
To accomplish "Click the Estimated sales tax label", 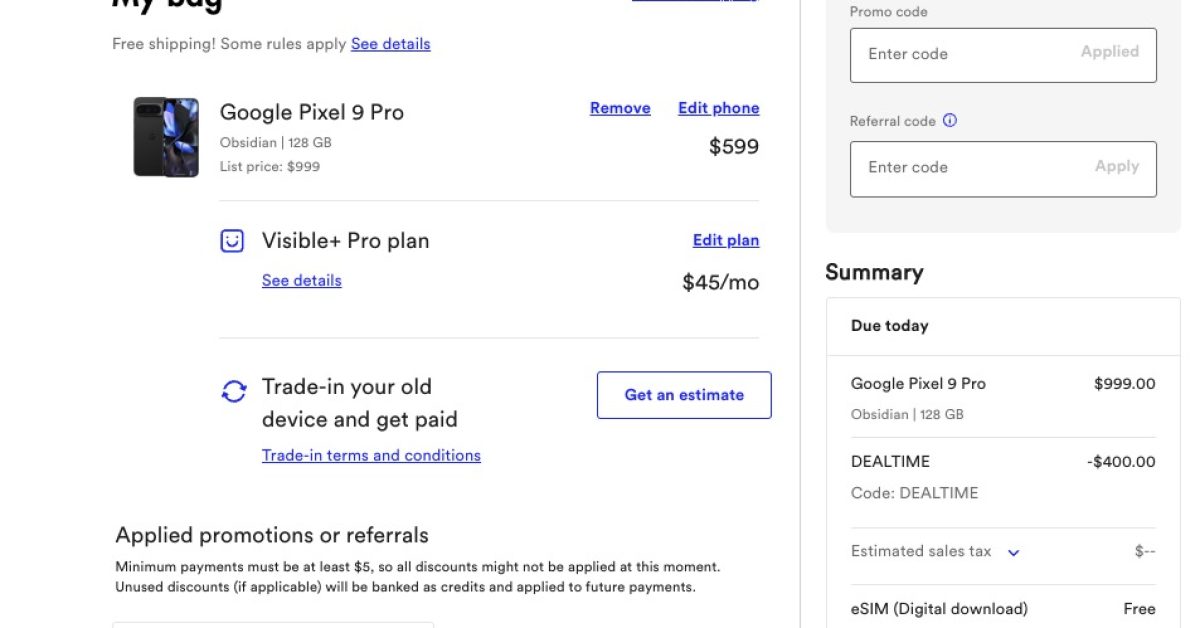I will pos(921,551).
